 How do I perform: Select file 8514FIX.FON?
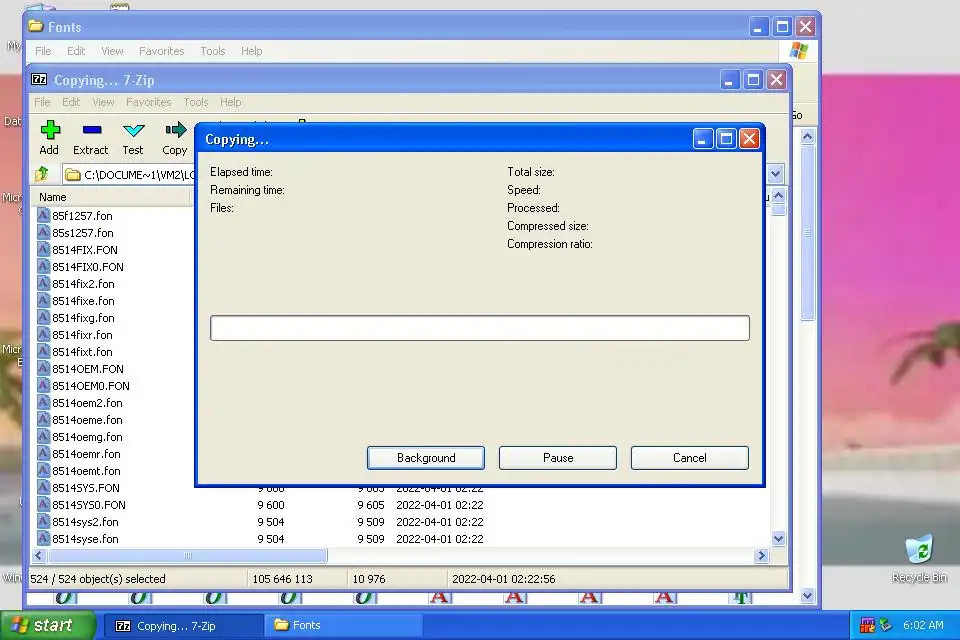(84, 249)
